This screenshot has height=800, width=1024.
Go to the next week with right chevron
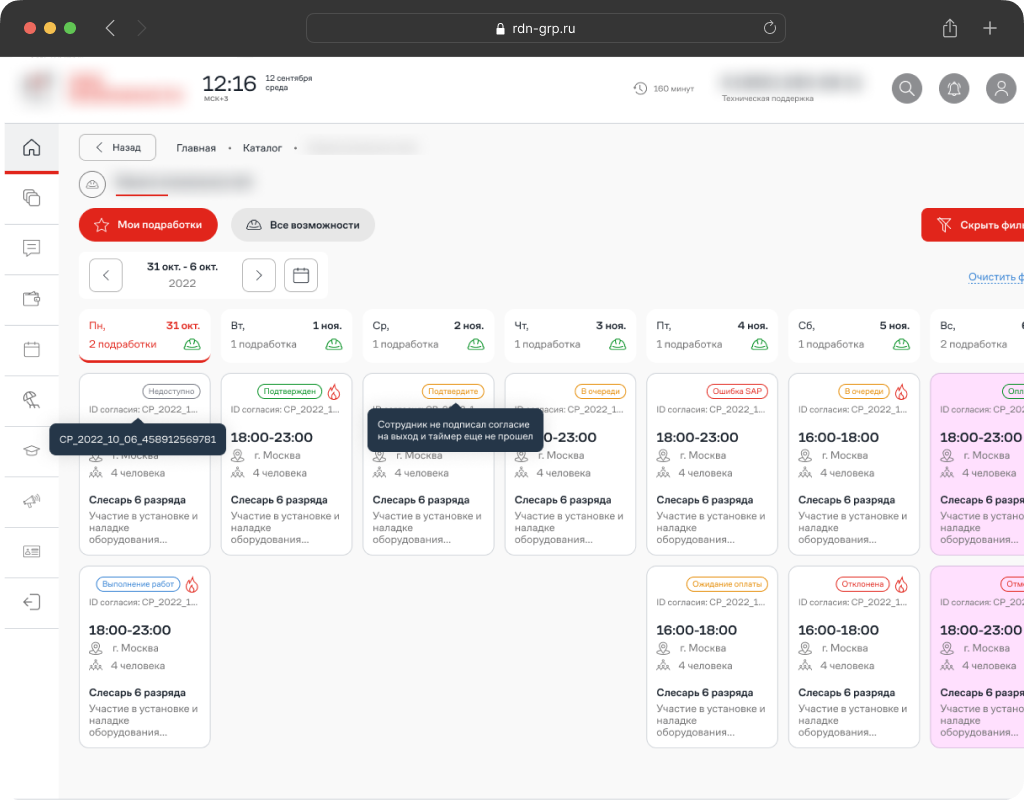pyautogui.click(x=259, y=275)
